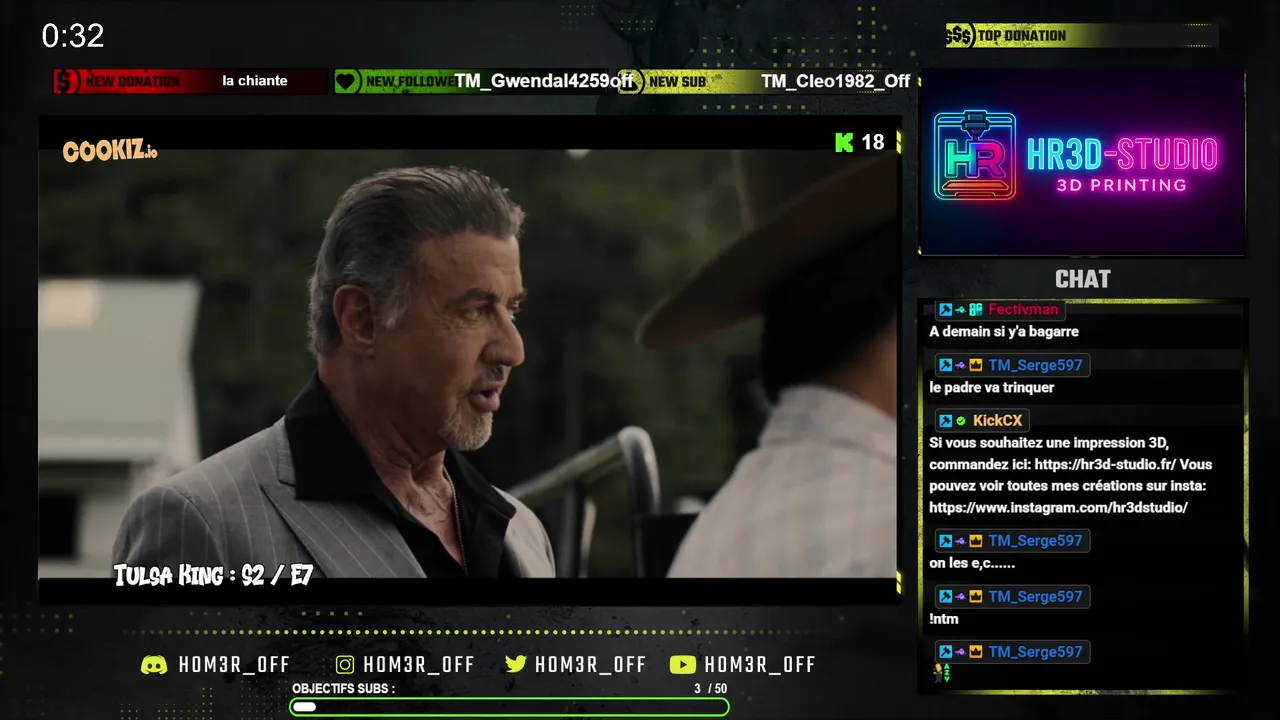The width and height of the screenshot is (1280, 720).
Task: Click KickCX's green verified checkmark badge
Action: click(x=961, y=421)
